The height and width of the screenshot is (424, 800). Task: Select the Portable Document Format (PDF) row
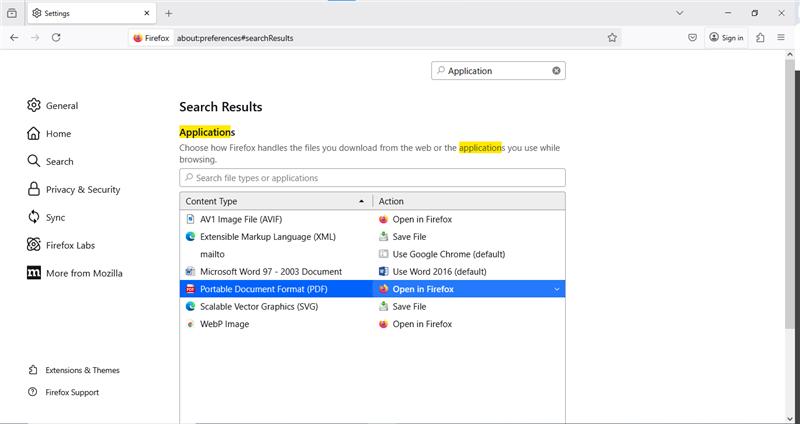(x=372, y=289)
